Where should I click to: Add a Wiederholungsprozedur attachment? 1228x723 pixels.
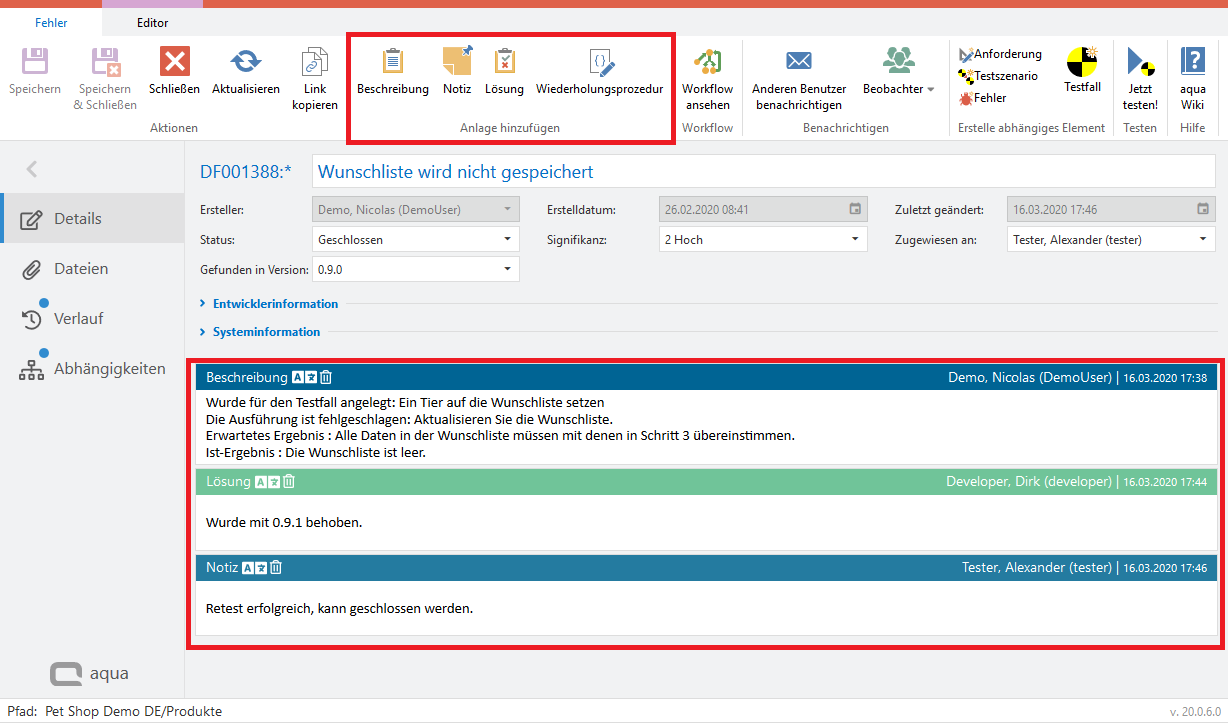pos(600,63)
